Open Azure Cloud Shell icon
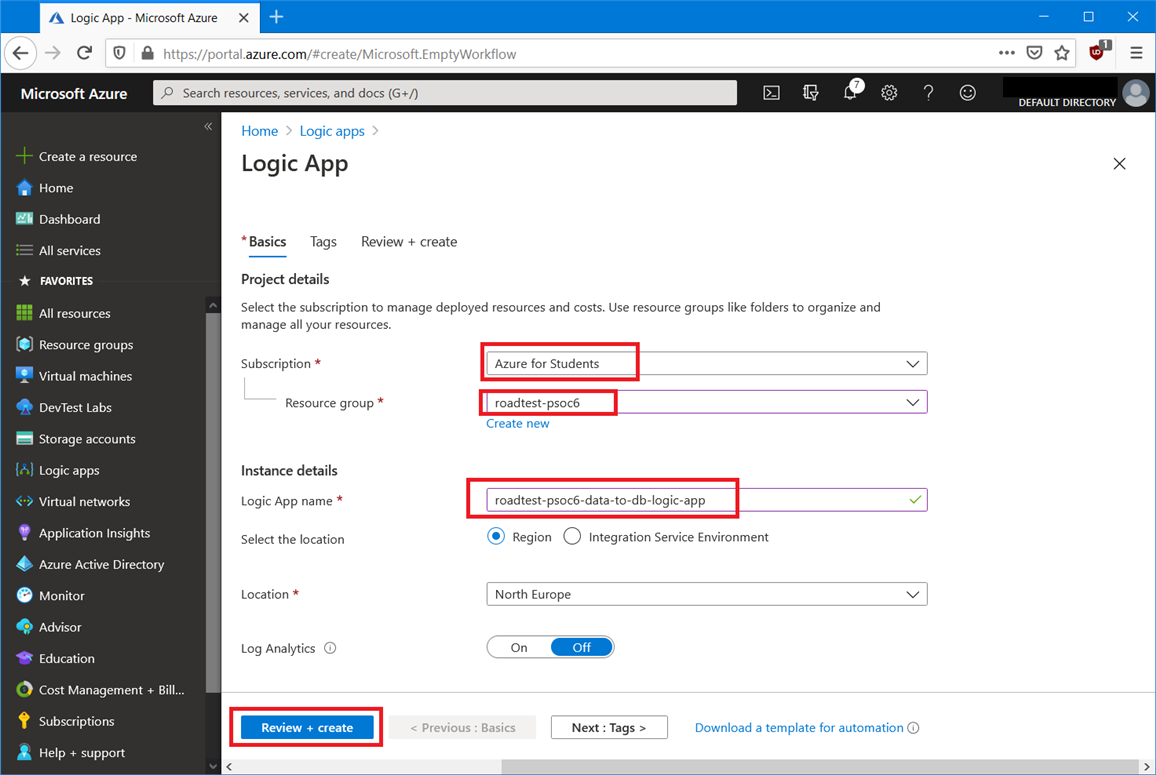Viewport: 1156px width, 775px height. [x=771, y=93]
